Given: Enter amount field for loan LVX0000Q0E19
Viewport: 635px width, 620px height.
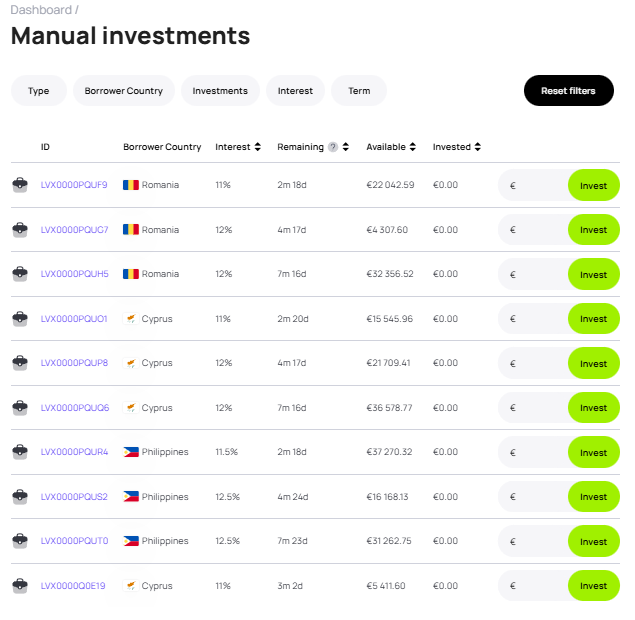Looking at the screenshot, I should point(535,586).
